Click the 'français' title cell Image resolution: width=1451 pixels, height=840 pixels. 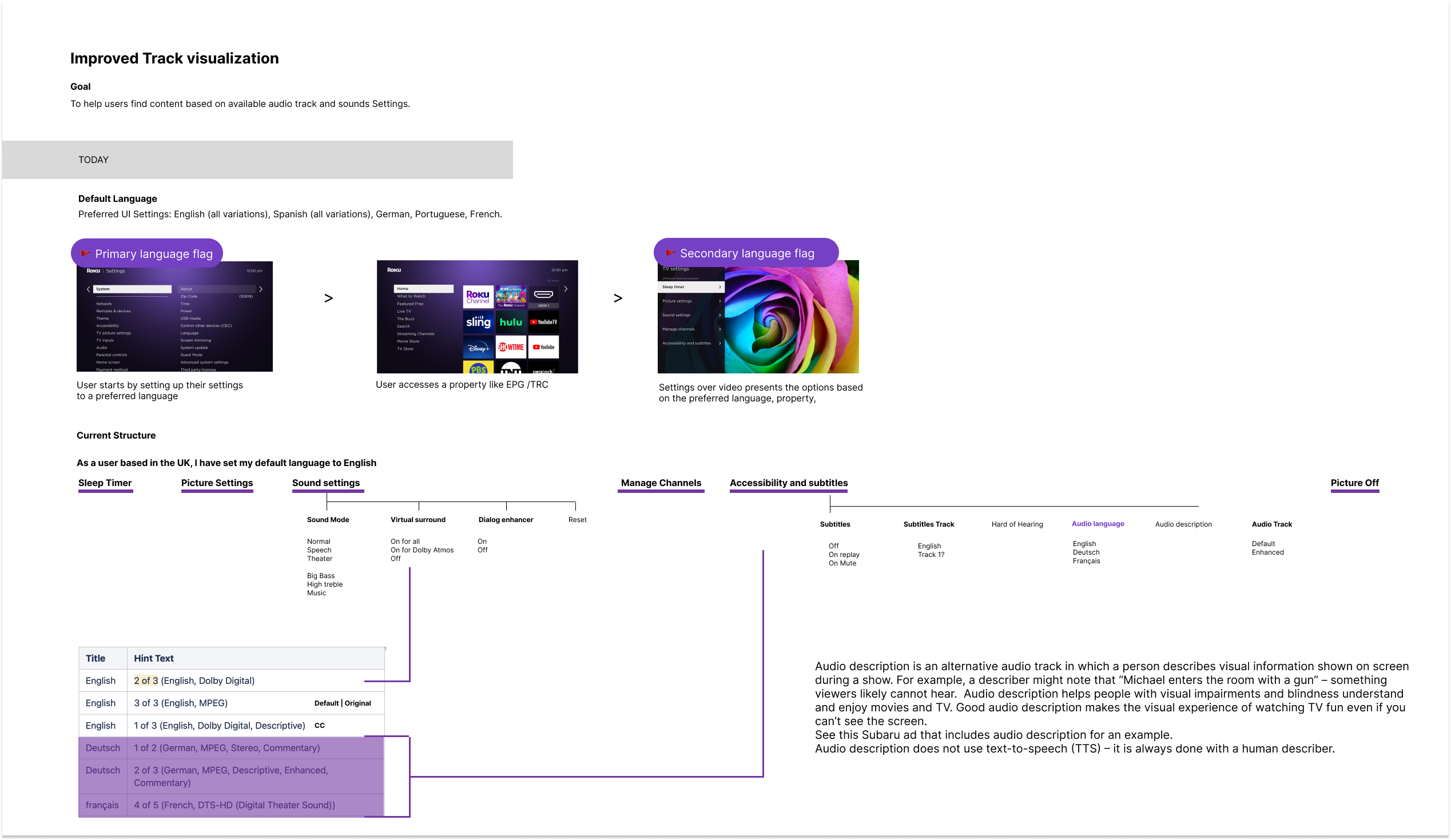pos(102,806)
